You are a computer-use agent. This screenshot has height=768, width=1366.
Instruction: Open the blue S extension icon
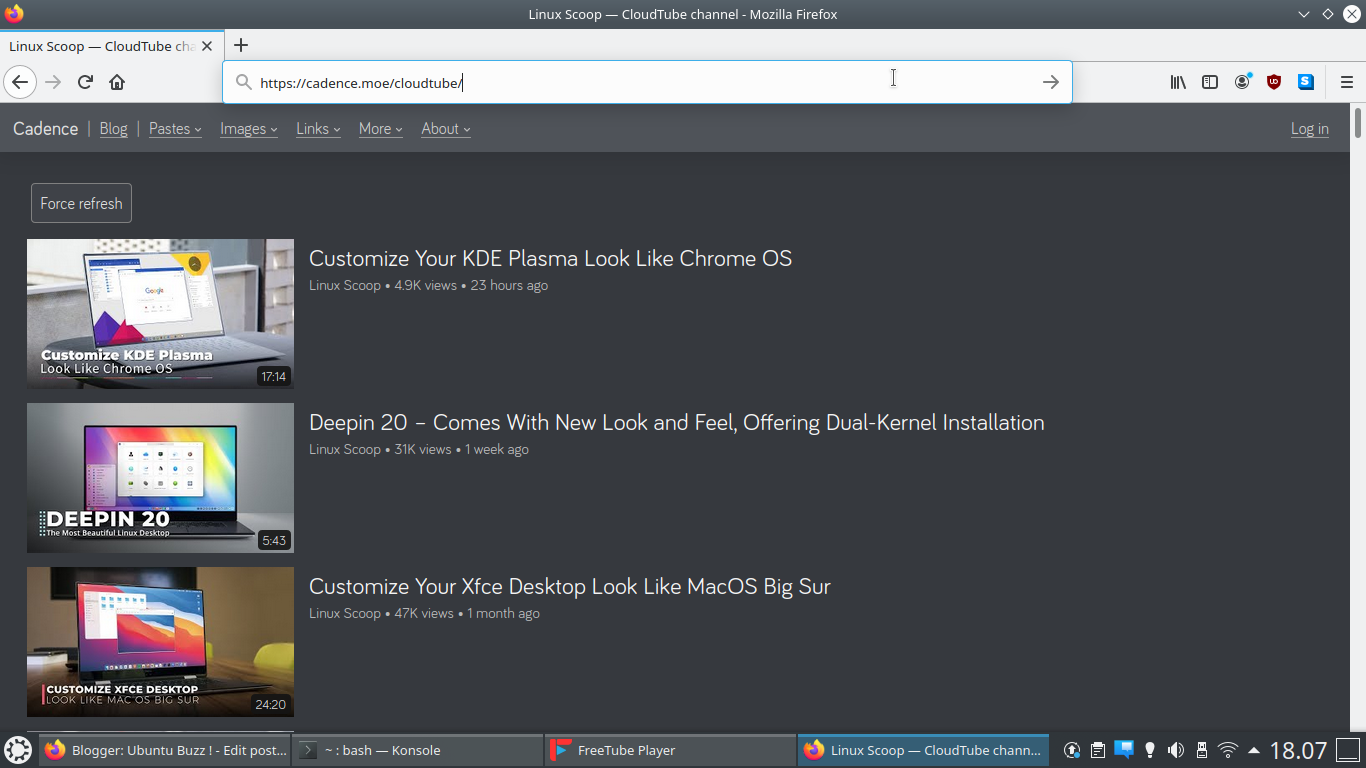point(1306,82)
